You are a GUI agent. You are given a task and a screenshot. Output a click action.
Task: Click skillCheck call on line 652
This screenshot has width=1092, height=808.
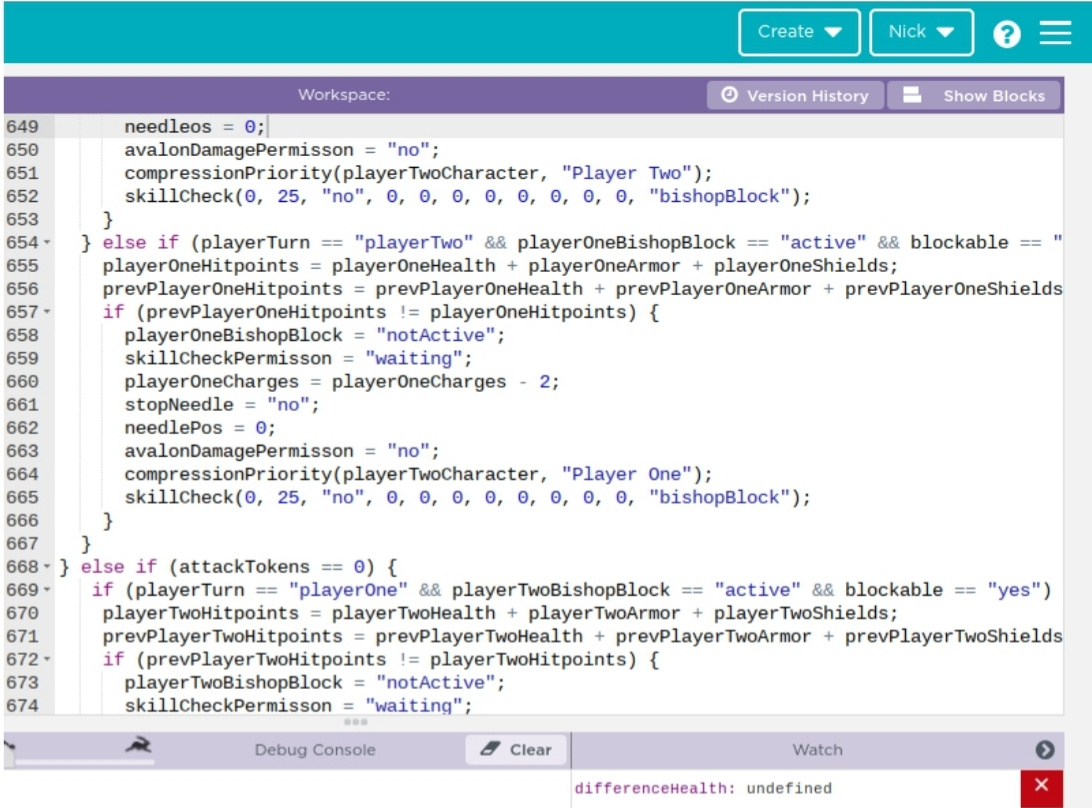click(467, 196)
